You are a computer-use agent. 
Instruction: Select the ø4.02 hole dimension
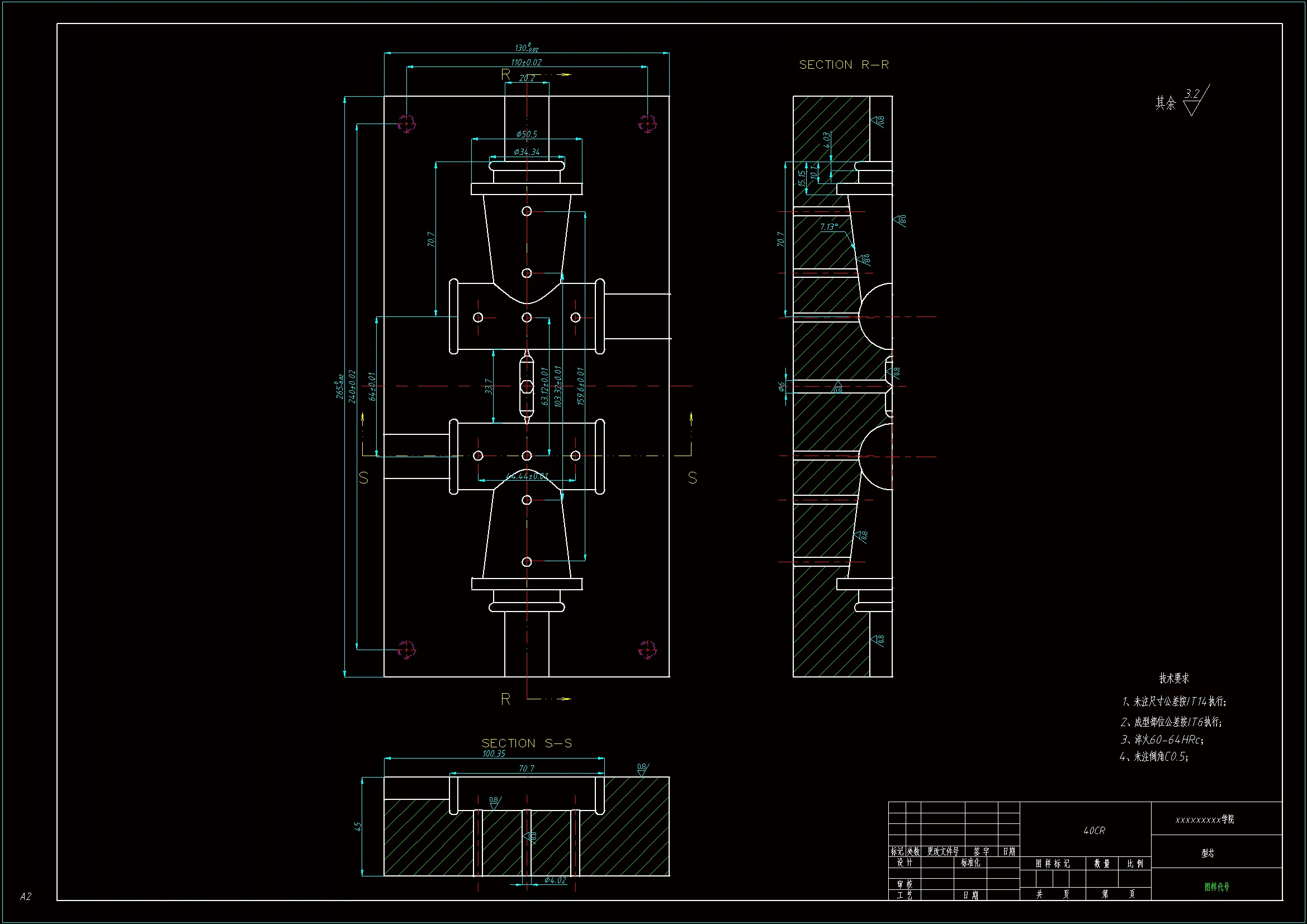555,880
